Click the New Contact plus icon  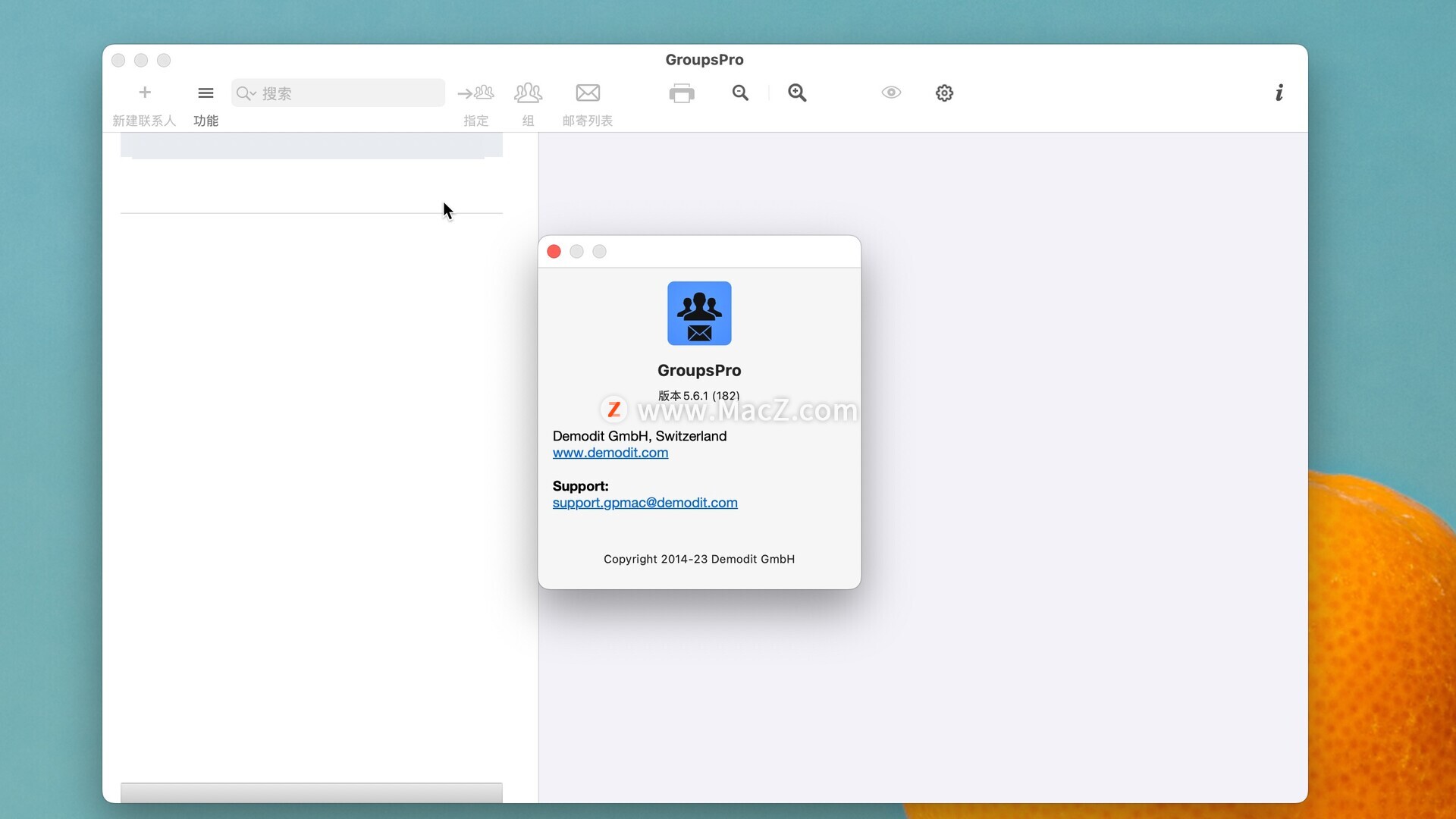click(145, 93)
